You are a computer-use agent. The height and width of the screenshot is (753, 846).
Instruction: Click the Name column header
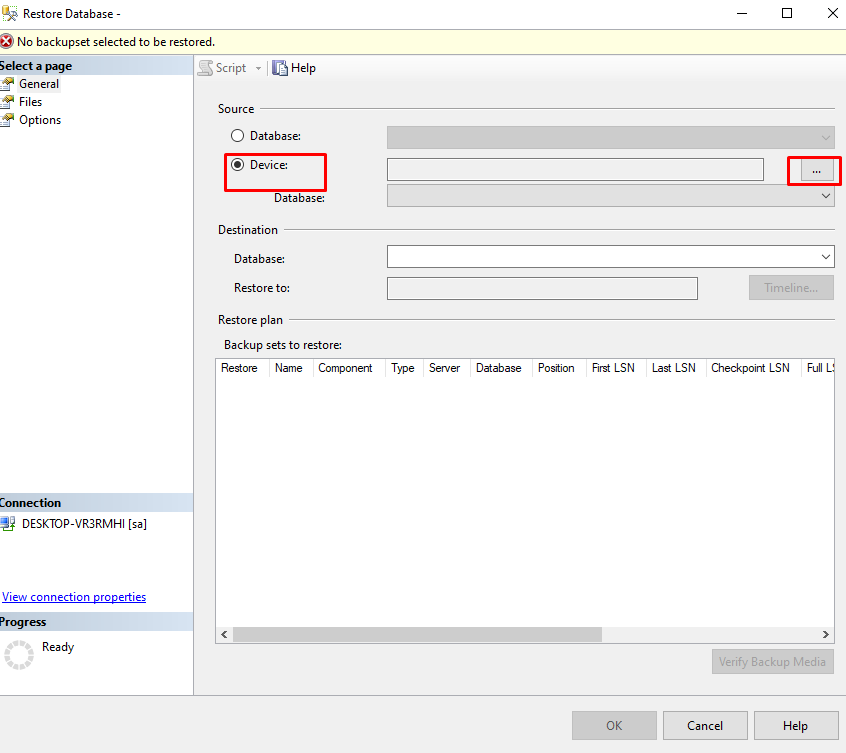point(289,368)
